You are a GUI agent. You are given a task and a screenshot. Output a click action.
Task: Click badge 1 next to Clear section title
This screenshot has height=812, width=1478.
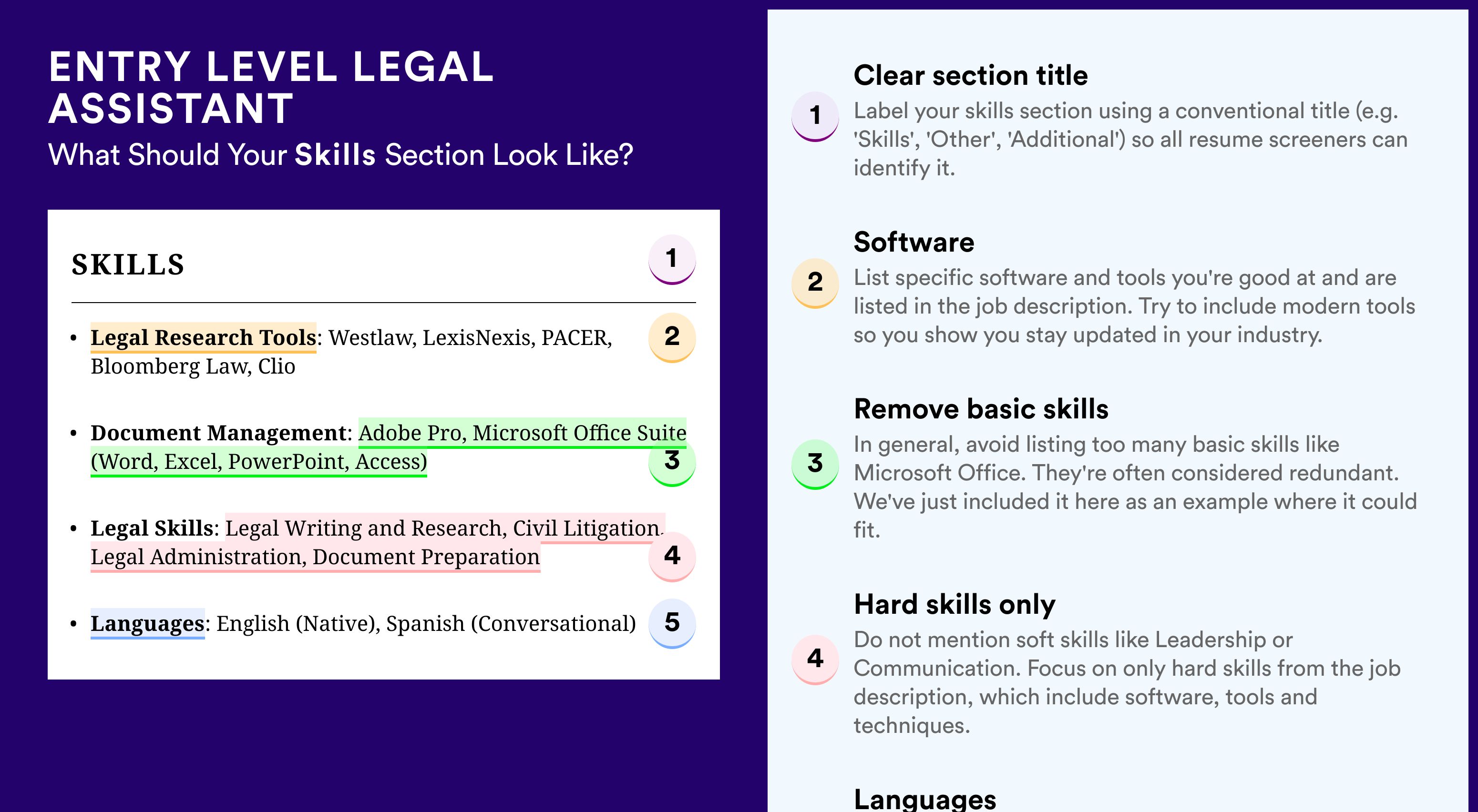pyautogui.click(x=815, y=116)
